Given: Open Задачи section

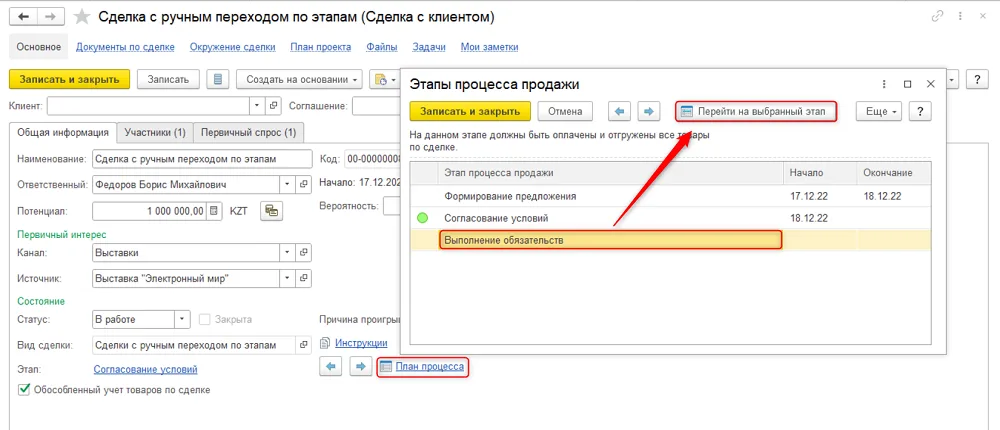Looking at the screenshot, I should pos(429,47).
